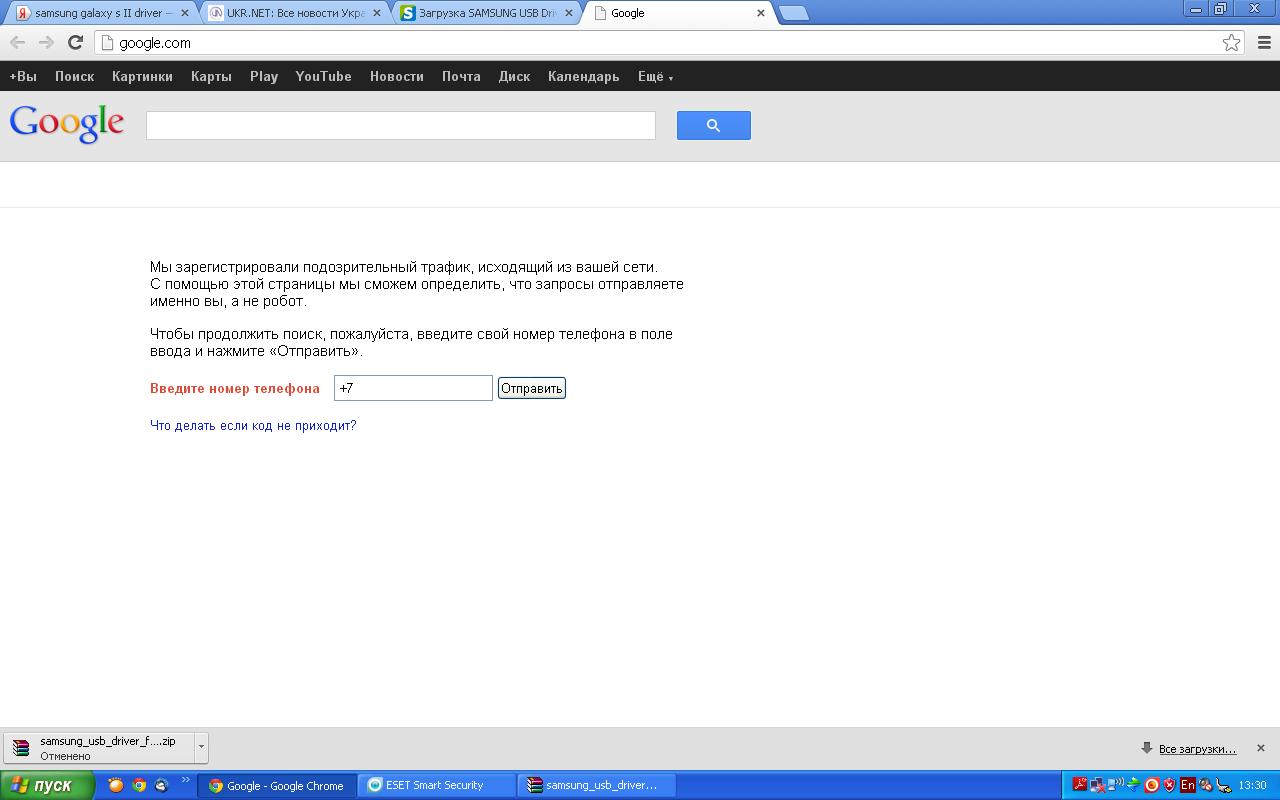
Task: Click the blue mail quick launch icon
Action: point(162,785)
